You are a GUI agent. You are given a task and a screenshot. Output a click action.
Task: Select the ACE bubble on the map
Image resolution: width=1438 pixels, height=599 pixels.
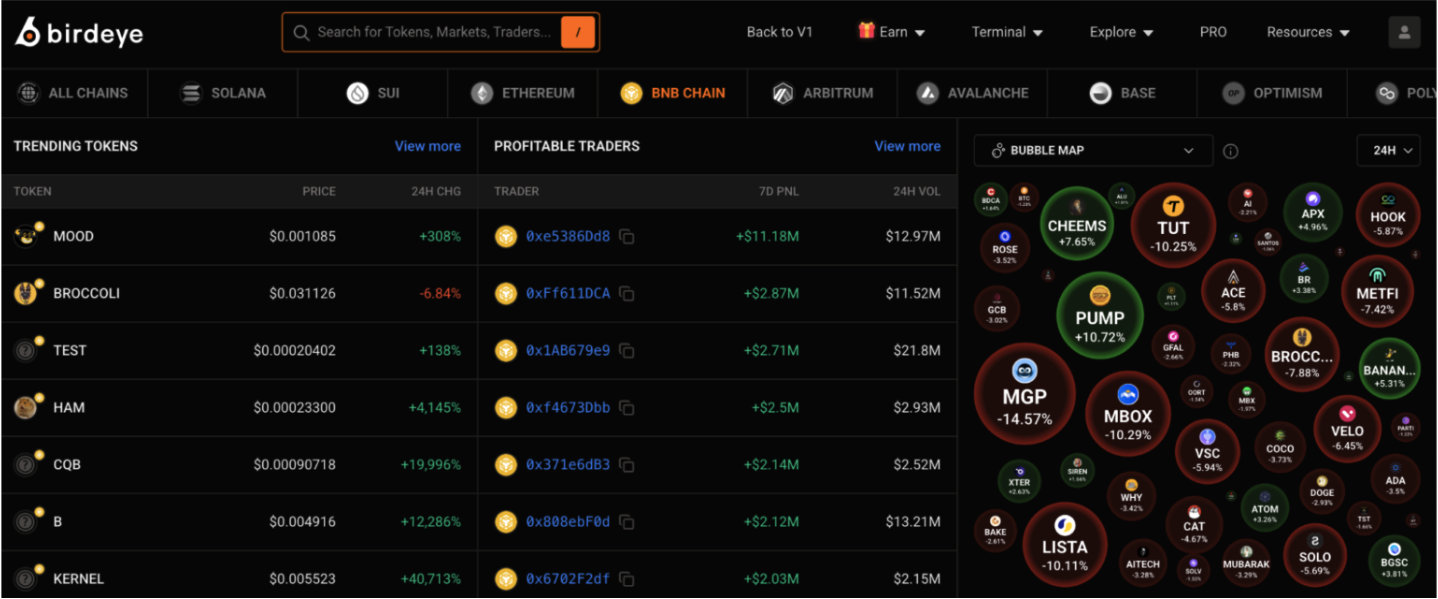coord(1233,292)
